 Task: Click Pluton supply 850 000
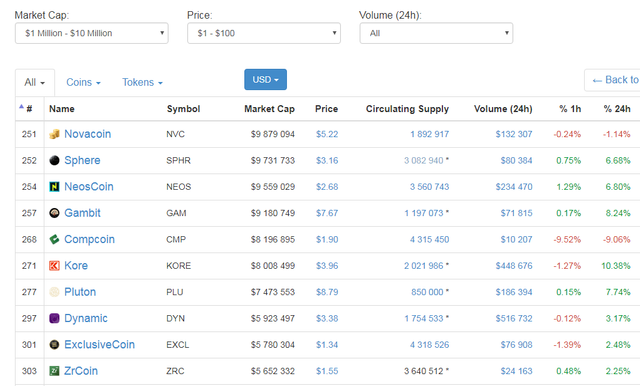click(x=427, y=292)
